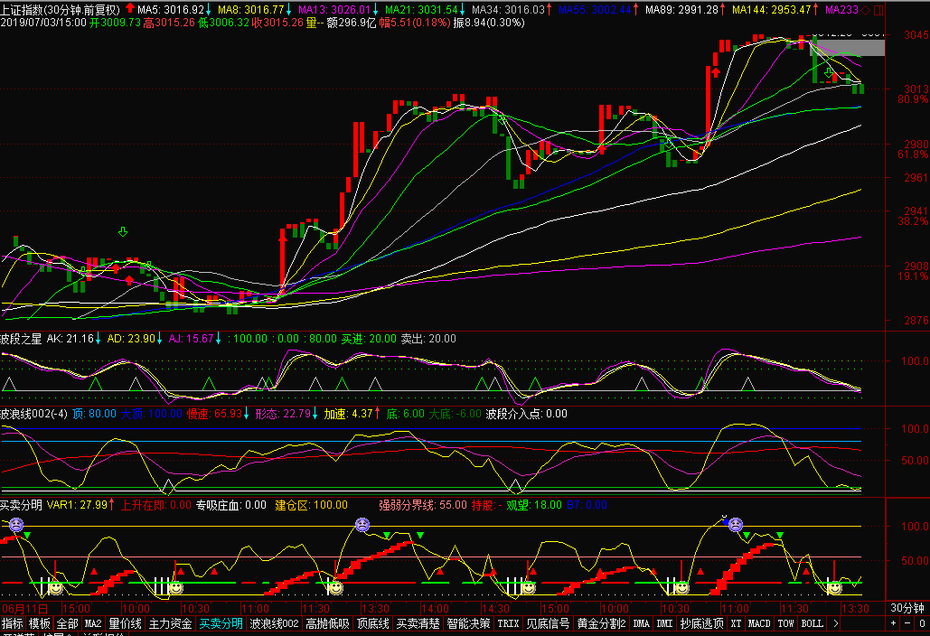Click the MA8: 3016.77 label
This screenshot has height=636, width=930.
tap(251, 9)
